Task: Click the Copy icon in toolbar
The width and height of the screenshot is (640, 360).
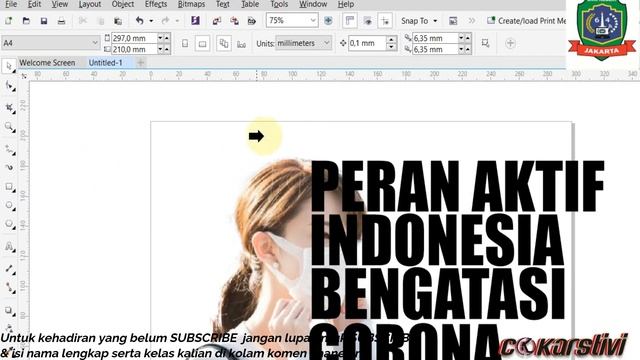Action: pyautogui.click(x=100, y=20)
